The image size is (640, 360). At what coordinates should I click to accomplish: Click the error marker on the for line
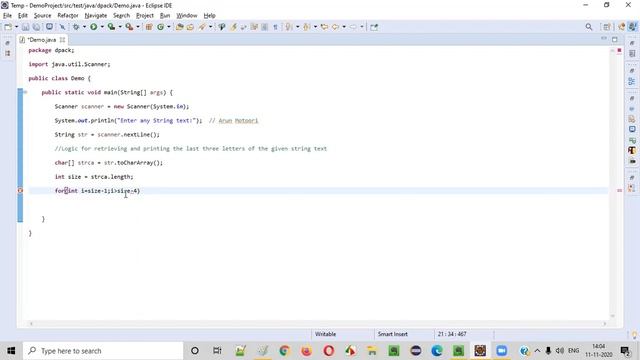(20, 191)
